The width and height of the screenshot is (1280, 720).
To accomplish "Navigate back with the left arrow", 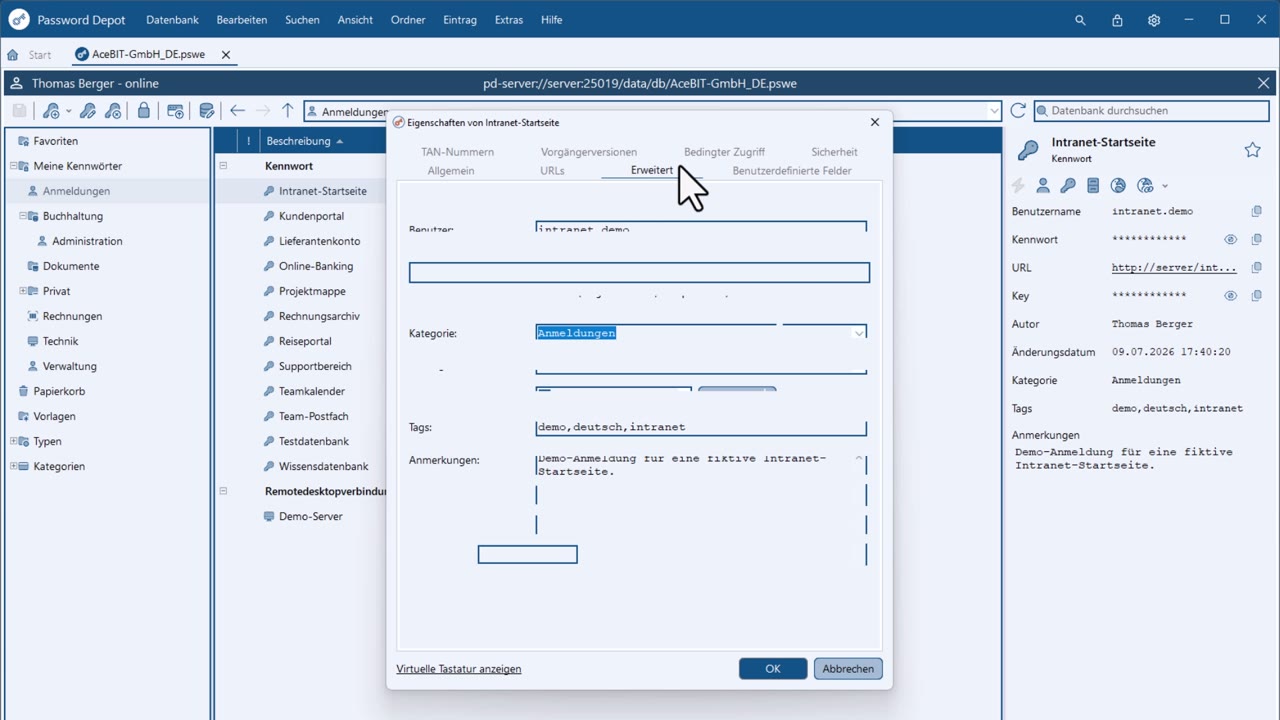I will [x=237, y=111].
